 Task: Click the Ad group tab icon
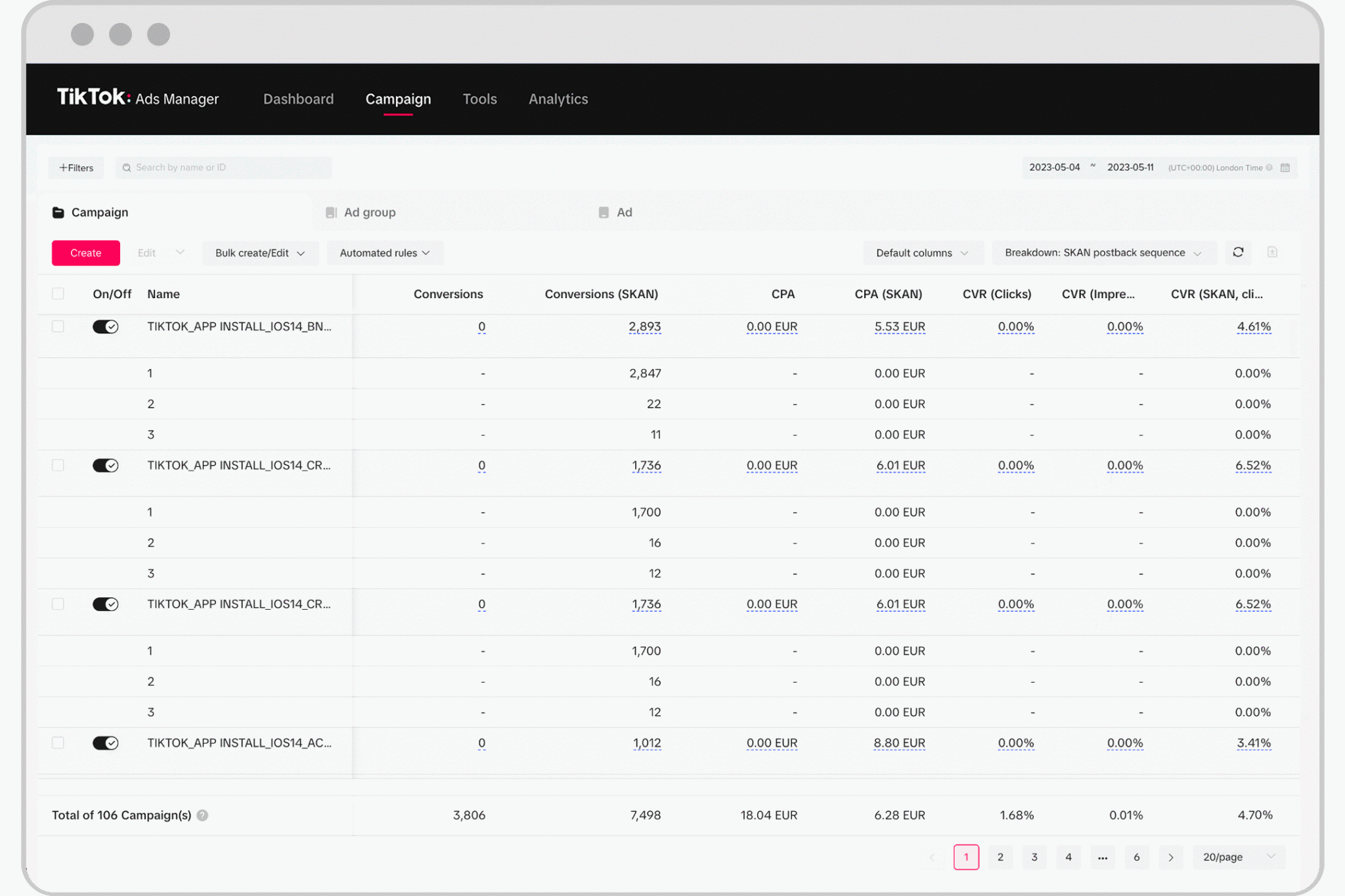point(331,212)
